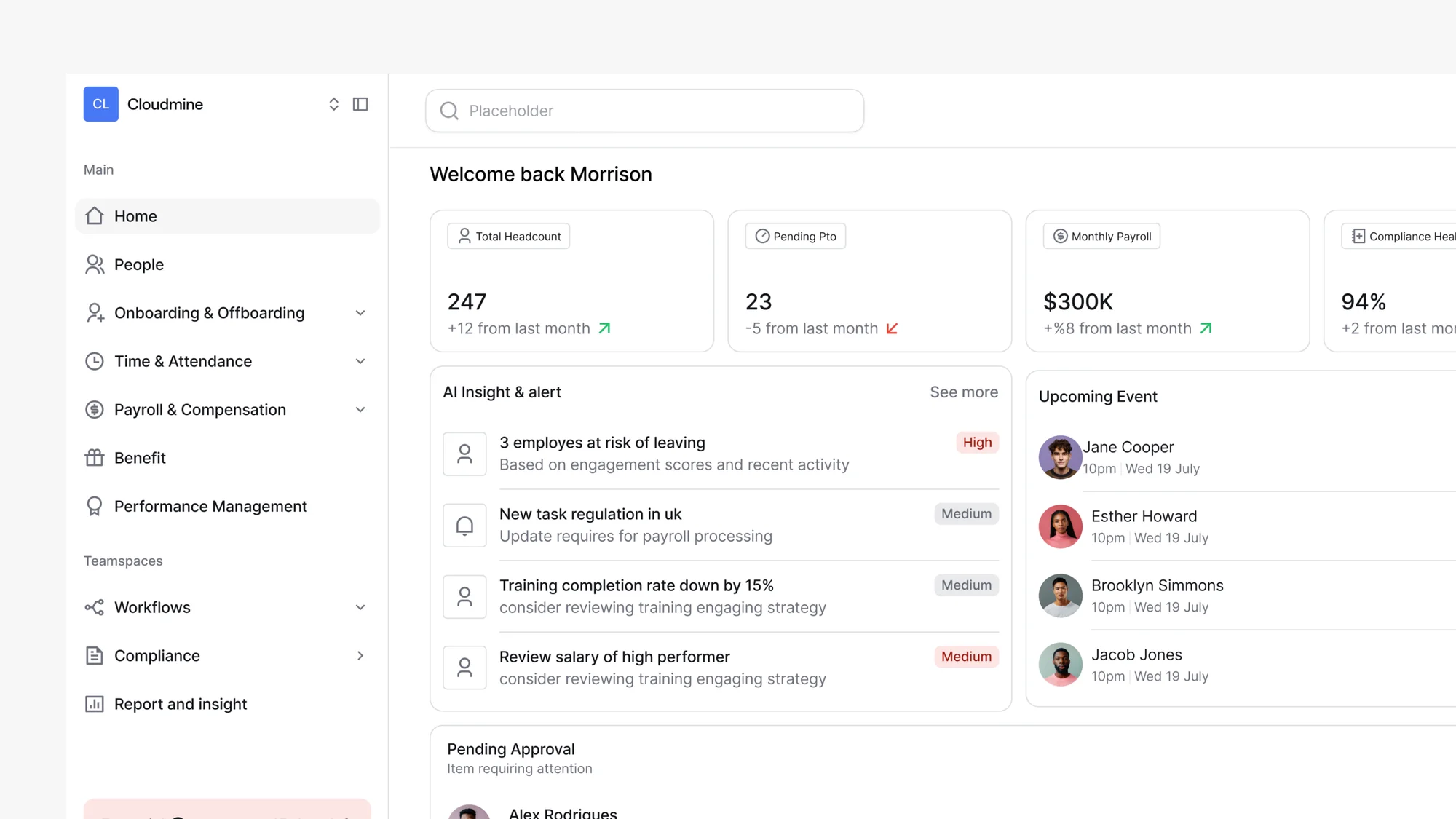Select Brooklyn Simmons upcoming event
1456x819 pixels.
tap(1247, 596)
